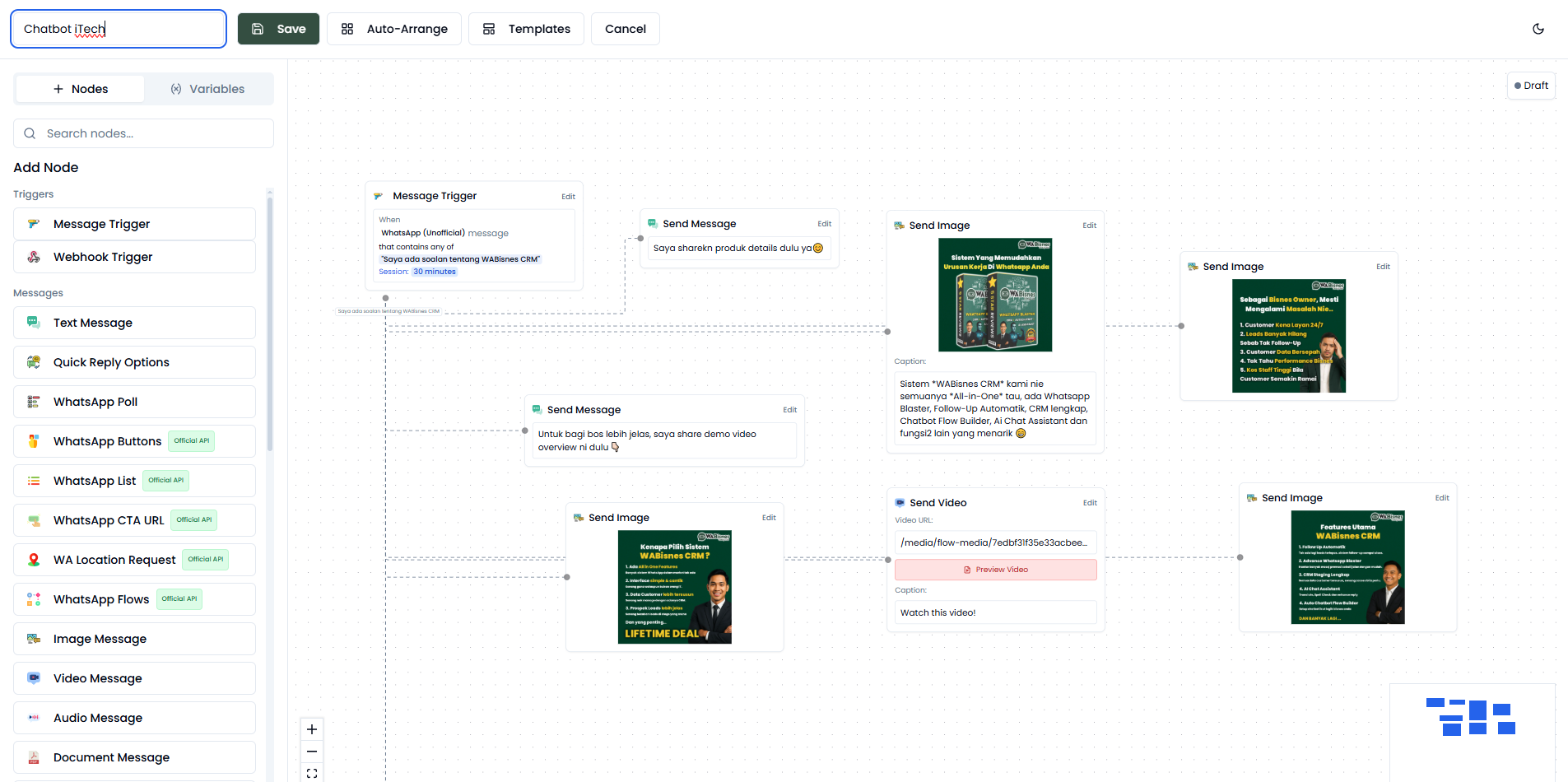Save the chatbot flow

coord(278,28)
